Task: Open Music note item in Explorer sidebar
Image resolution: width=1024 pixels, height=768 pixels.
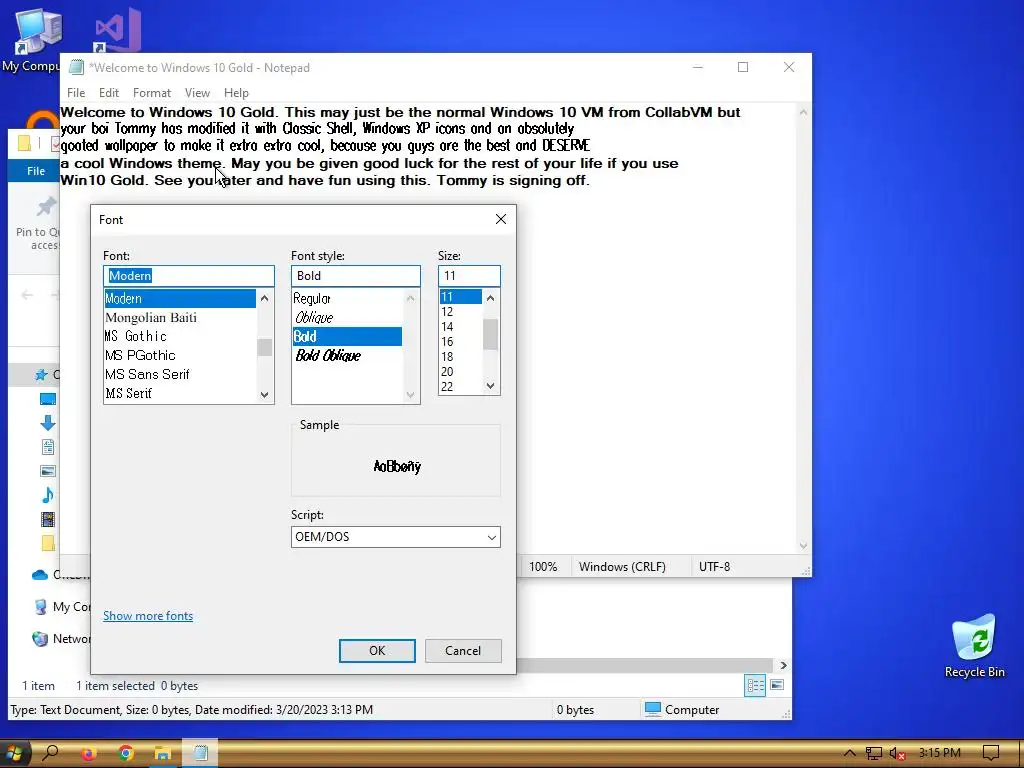Action: pos(48,495)
